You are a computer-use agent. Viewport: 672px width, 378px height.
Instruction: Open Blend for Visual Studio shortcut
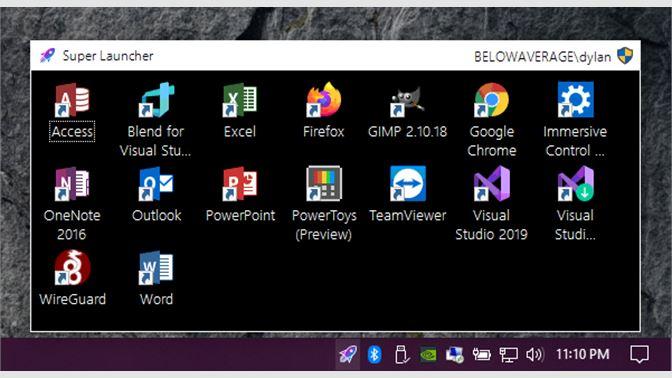tap(156, 100)
